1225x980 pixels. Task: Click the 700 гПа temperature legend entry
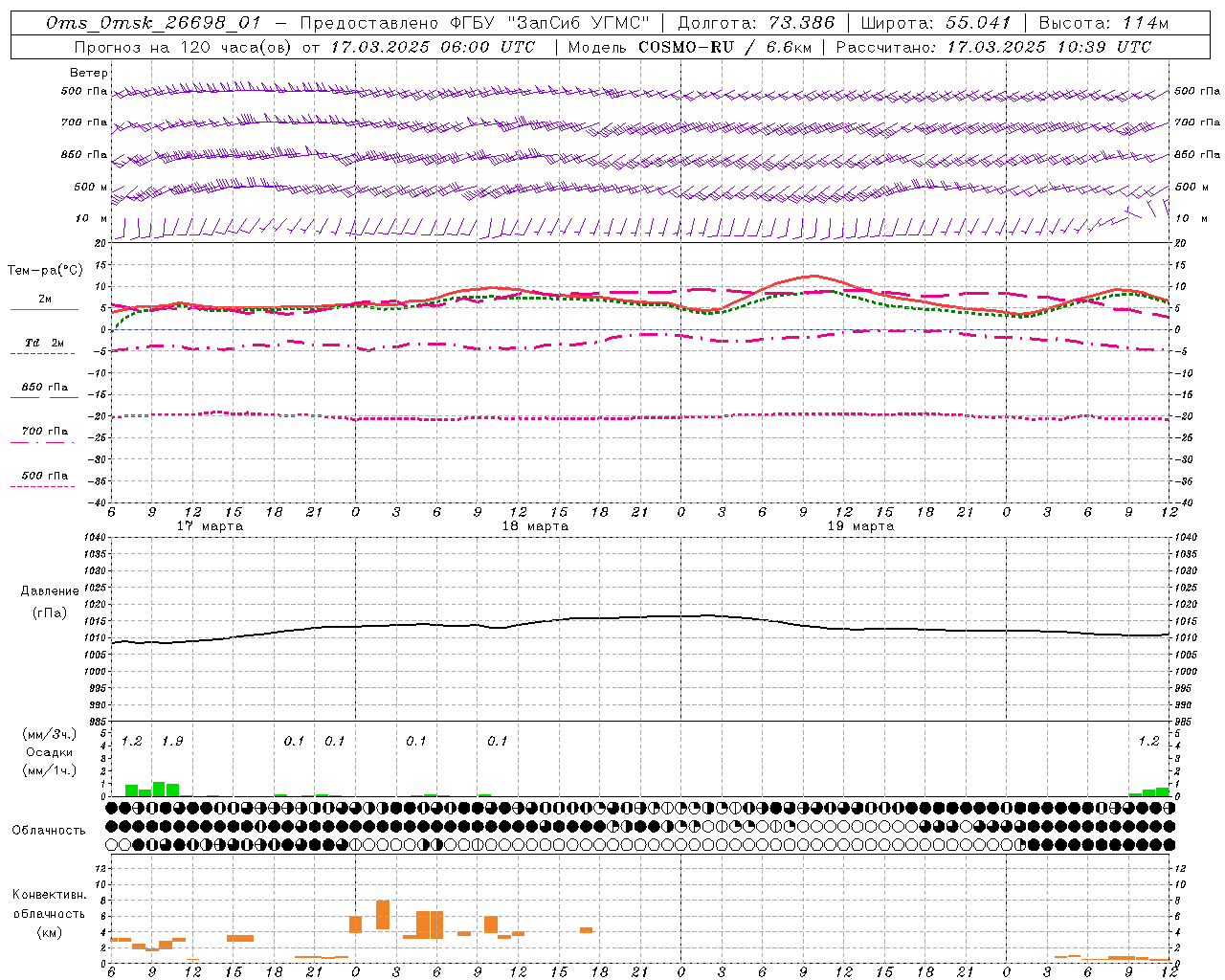[45, 432]
